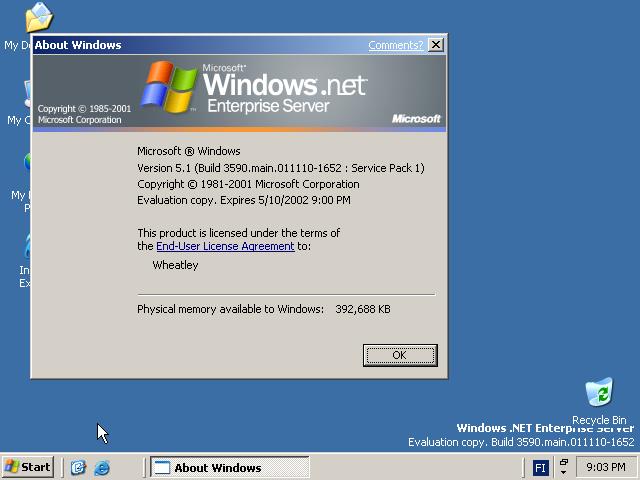Click the Version 5.1 build text line
The height and width of the screenshot is (480, 640).
pos(281,168)
